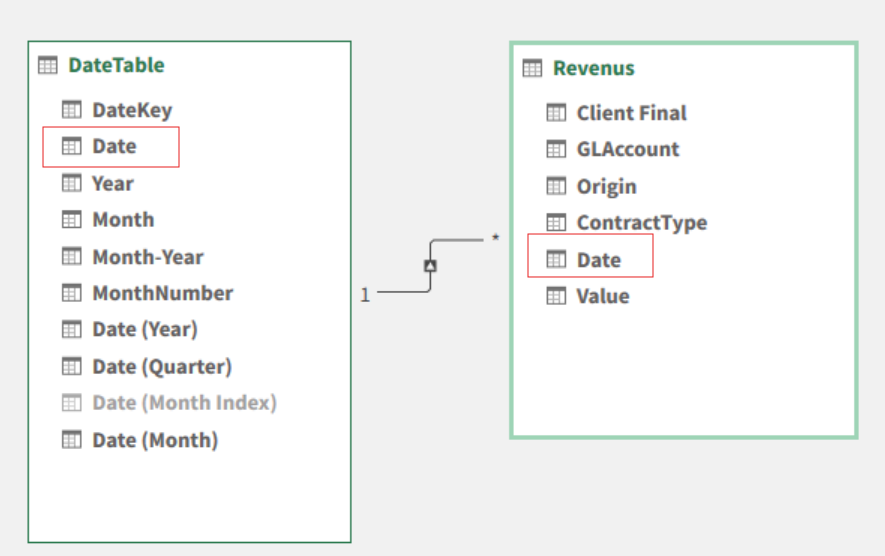Image resolution: width=885 pixels, height=556 pixels.
Task: Select the hidden Date (Month Index) field name
Action: [x=185, y=403]
